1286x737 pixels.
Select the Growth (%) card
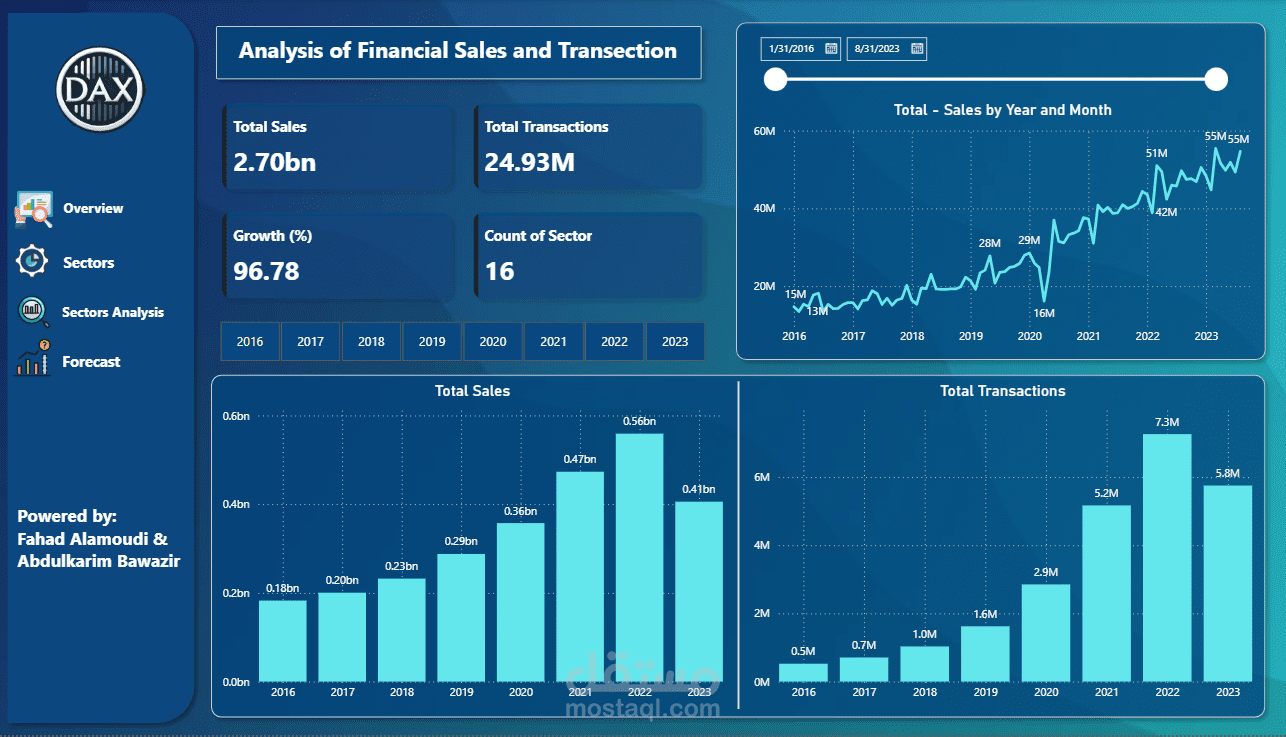click(x=338, y=255)
